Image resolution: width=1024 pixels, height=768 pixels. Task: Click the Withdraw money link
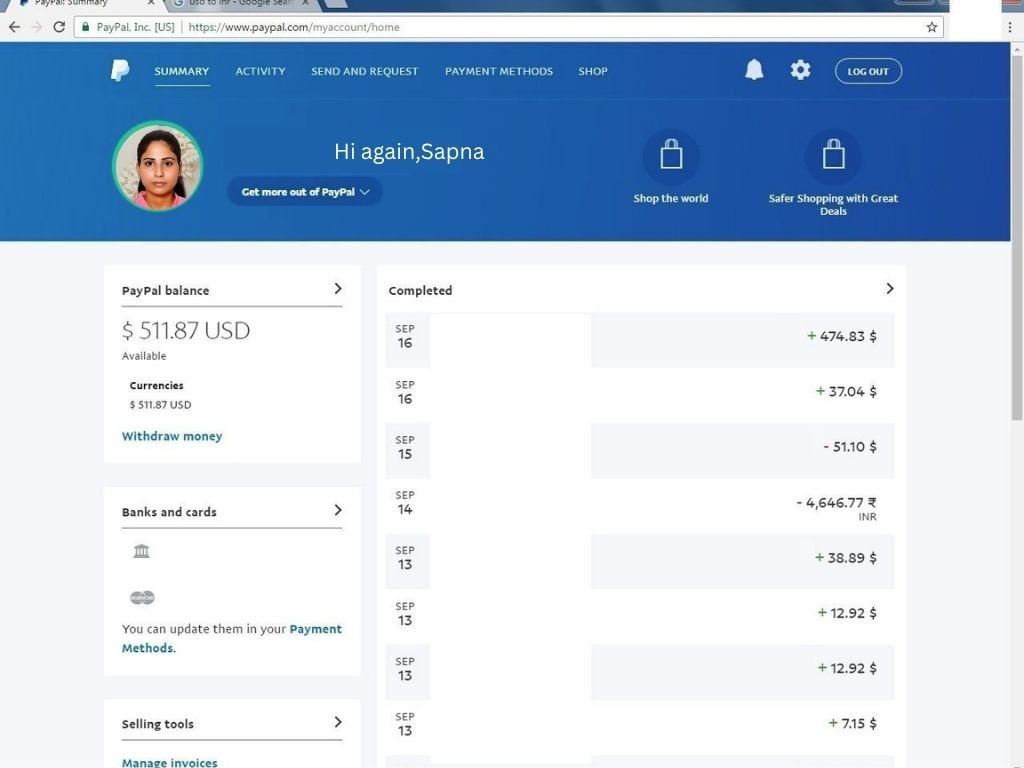172,436
